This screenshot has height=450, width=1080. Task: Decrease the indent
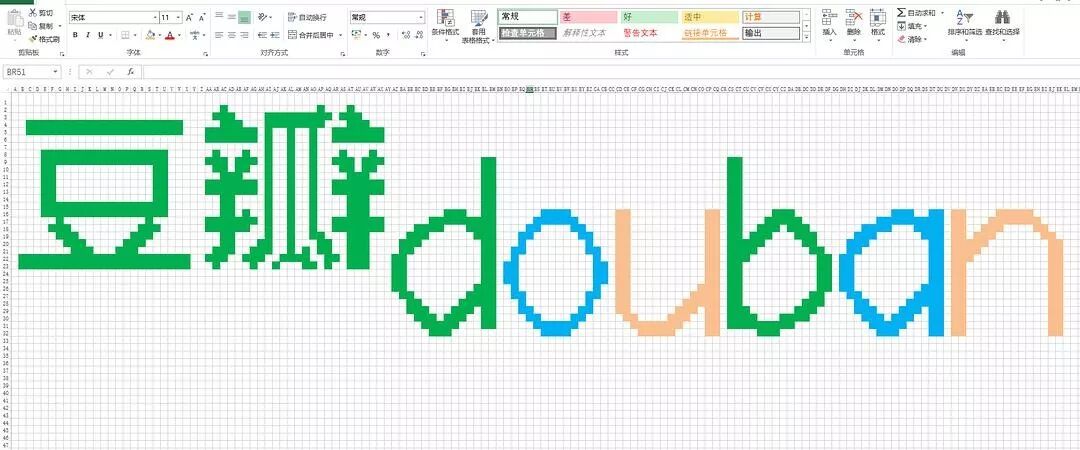pos(262,35)
